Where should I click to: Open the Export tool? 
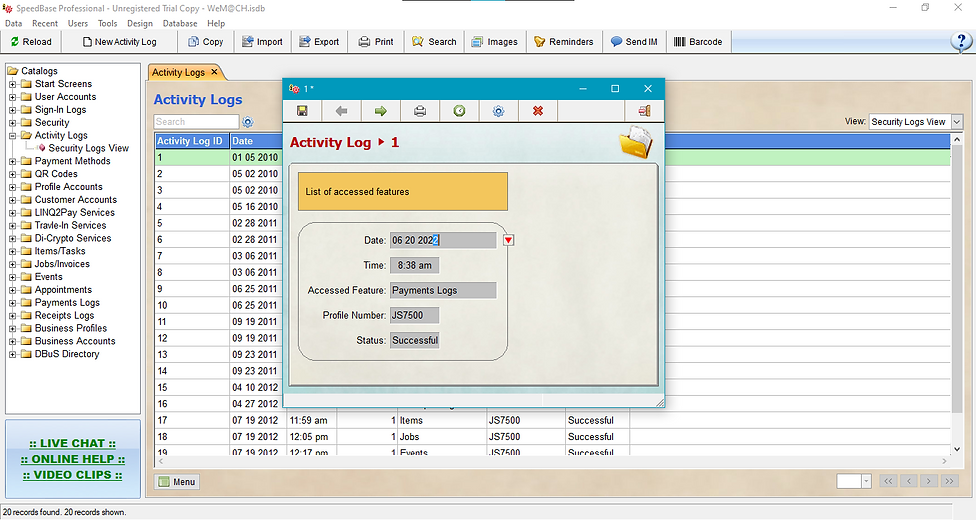click(x=319, y=42)
